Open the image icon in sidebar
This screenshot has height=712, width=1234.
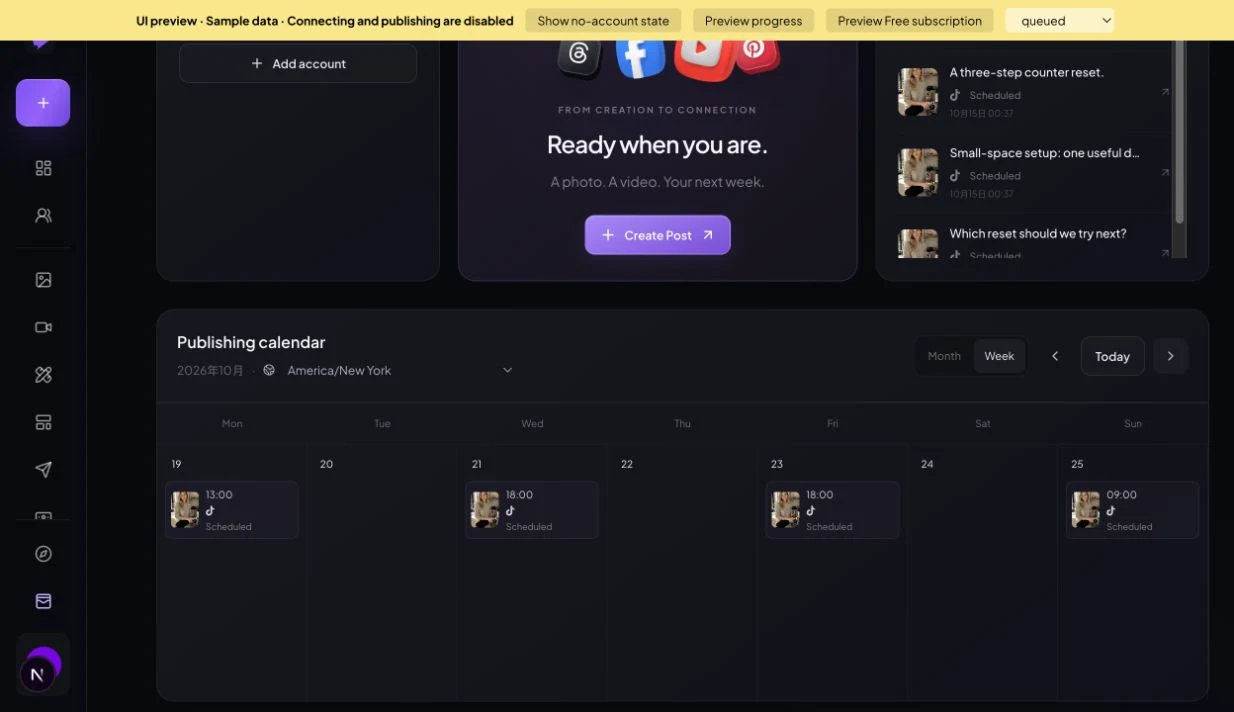[x=43, y=280]
